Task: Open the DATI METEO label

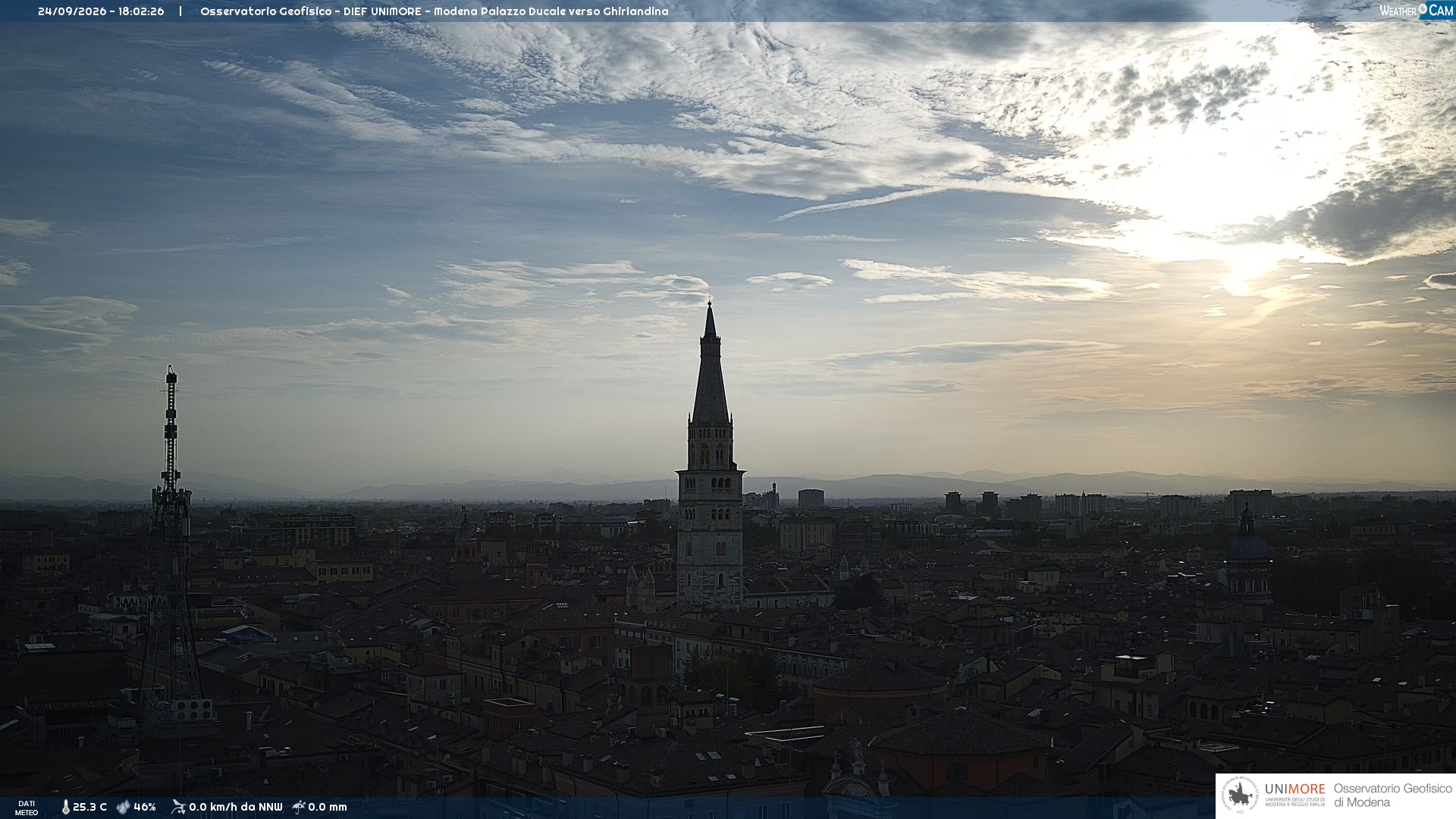Action: pos(27,808)
